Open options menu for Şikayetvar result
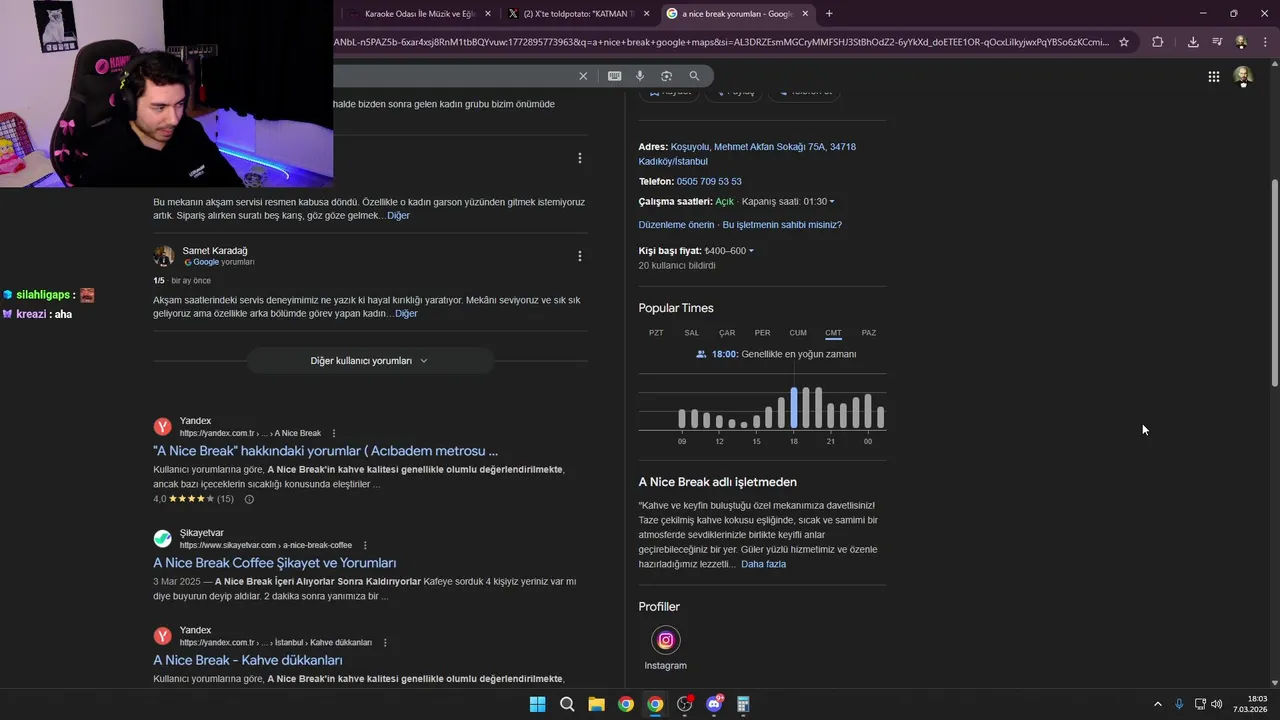The image size is (1280, 720). [365, 545]
